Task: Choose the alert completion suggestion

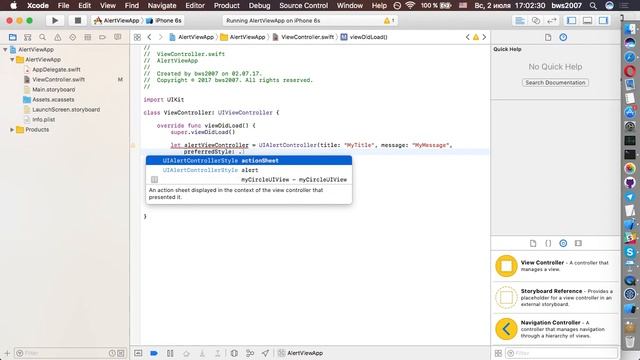Action: click(x=249, y=170)
